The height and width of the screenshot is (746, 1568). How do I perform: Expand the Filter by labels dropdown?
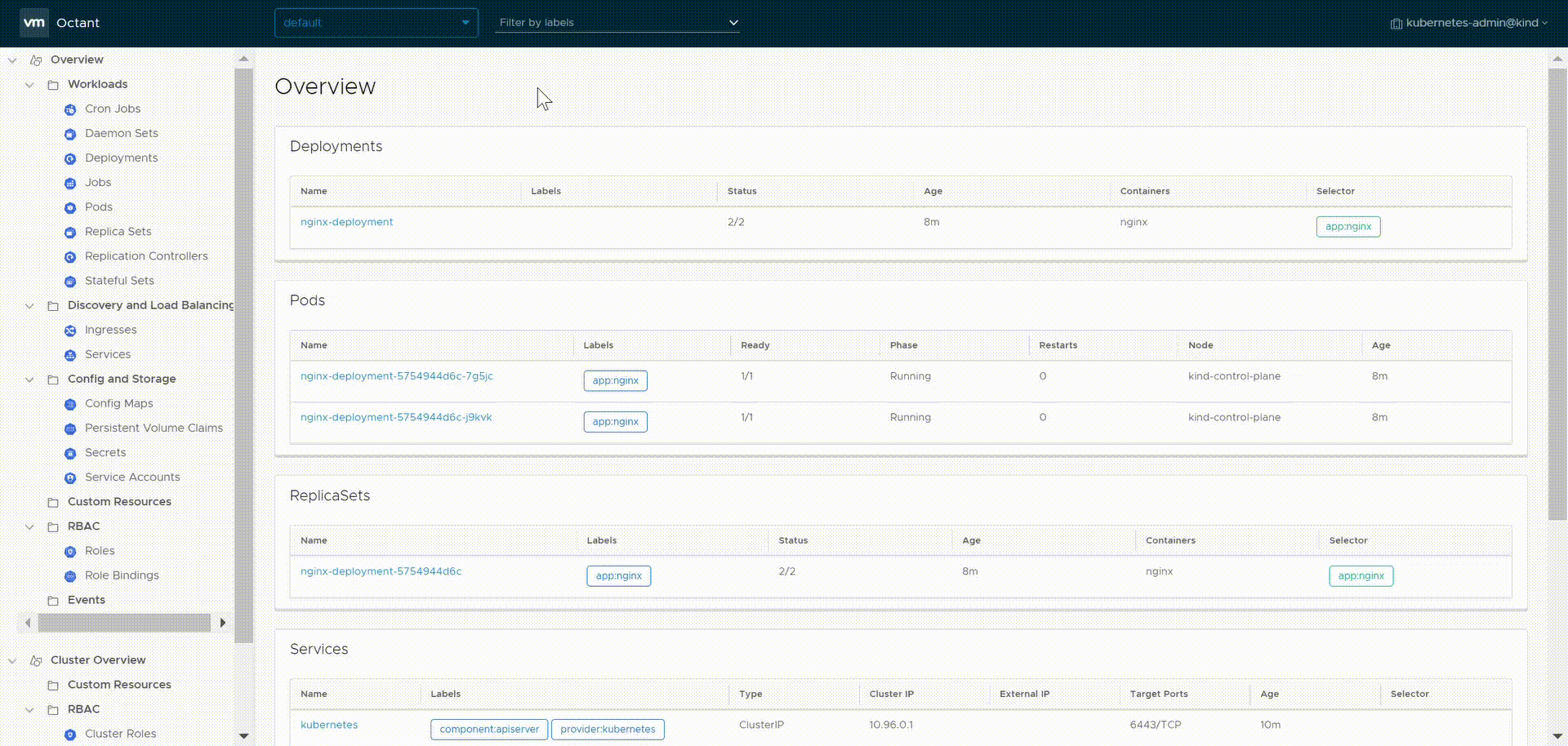coord(617,23)
